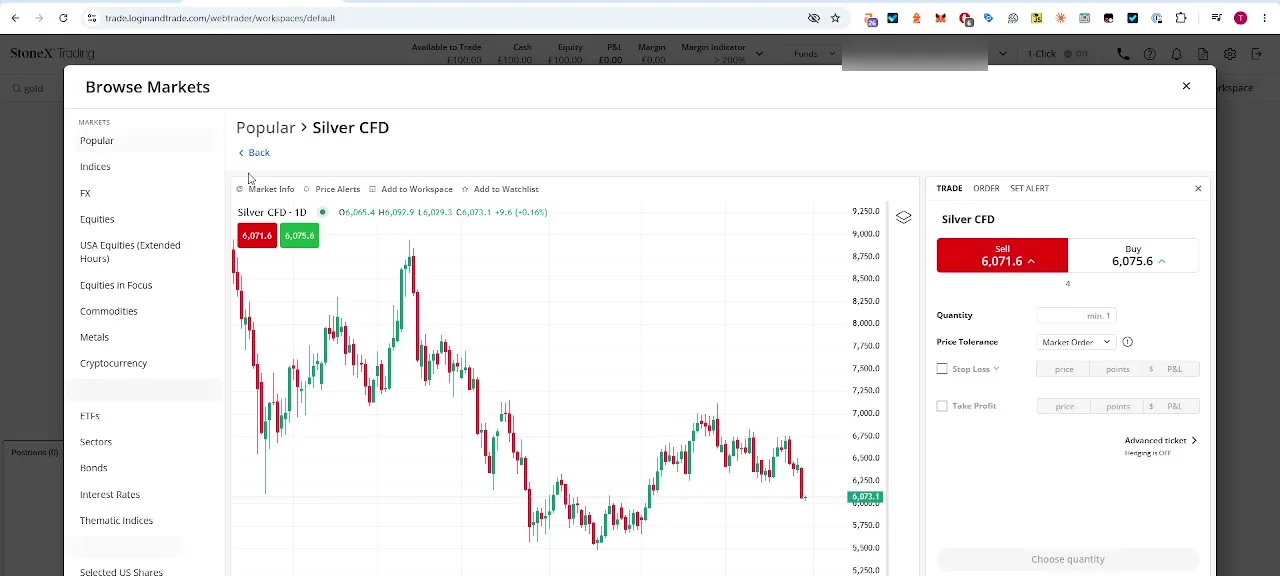Close the Browse Markets dialog
Image resolution: width=1280 pixels, height=576 pixels.
[x=1186, y=87]
